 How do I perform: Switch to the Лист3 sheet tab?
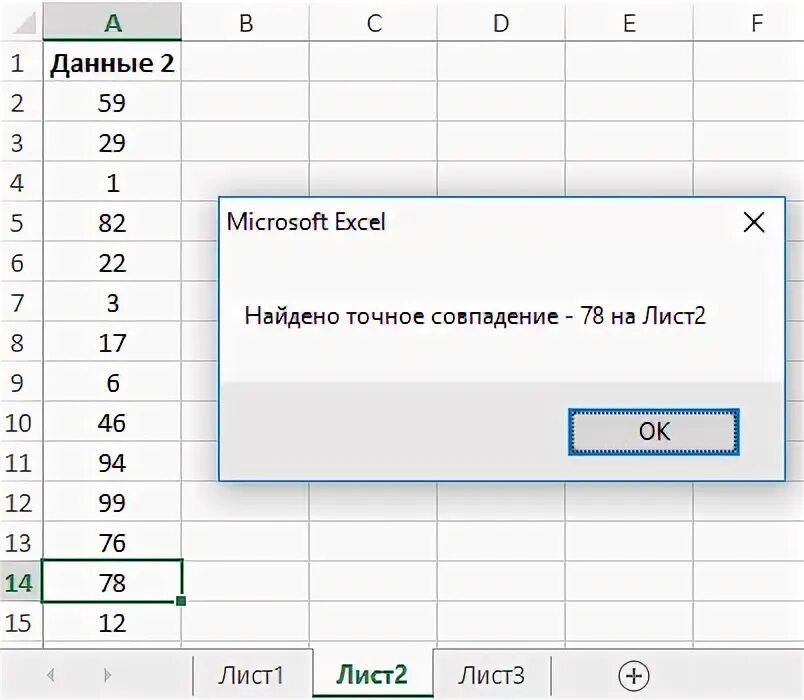[491, 674]
